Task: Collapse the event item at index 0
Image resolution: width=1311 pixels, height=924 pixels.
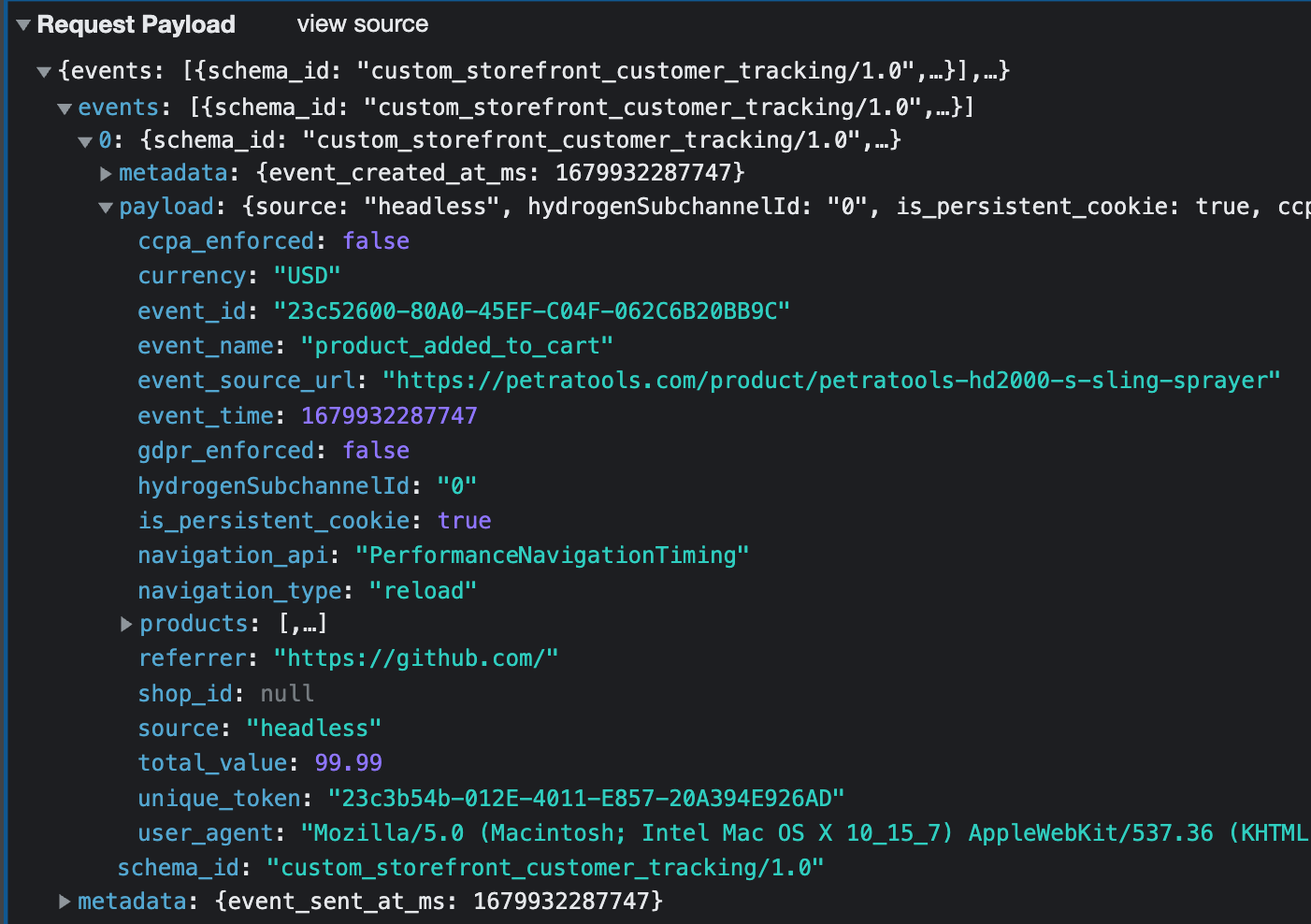Action: tap(85, 139)
